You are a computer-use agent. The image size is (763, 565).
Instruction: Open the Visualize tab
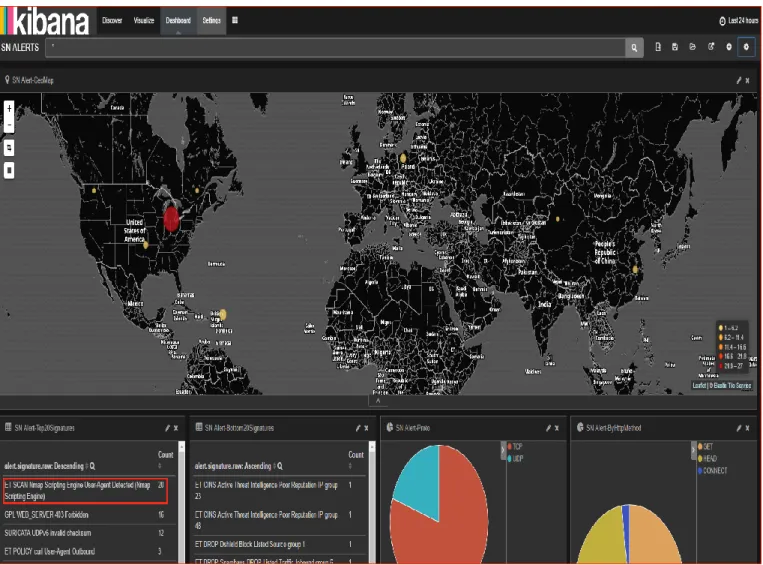click(144, 20)
